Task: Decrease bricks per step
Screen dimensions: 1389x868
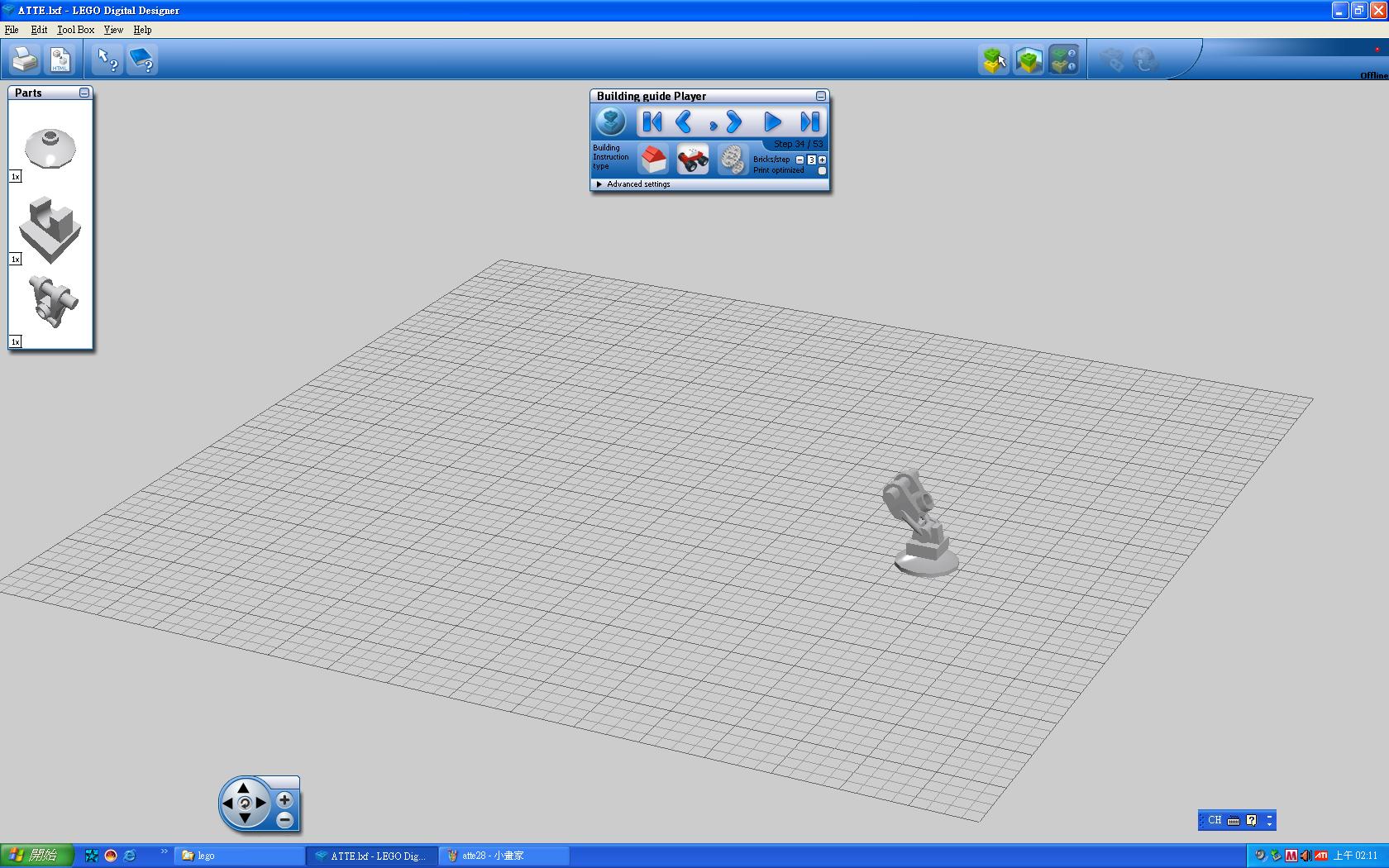Action: pos(800,160)
